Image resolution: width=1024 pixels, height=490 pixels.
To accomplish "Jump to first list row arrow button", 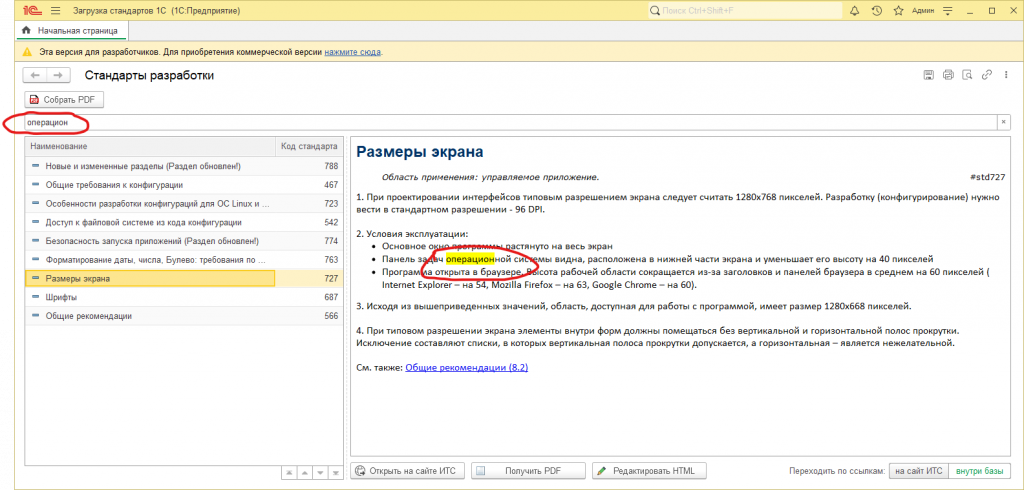I will coord(289,472).
